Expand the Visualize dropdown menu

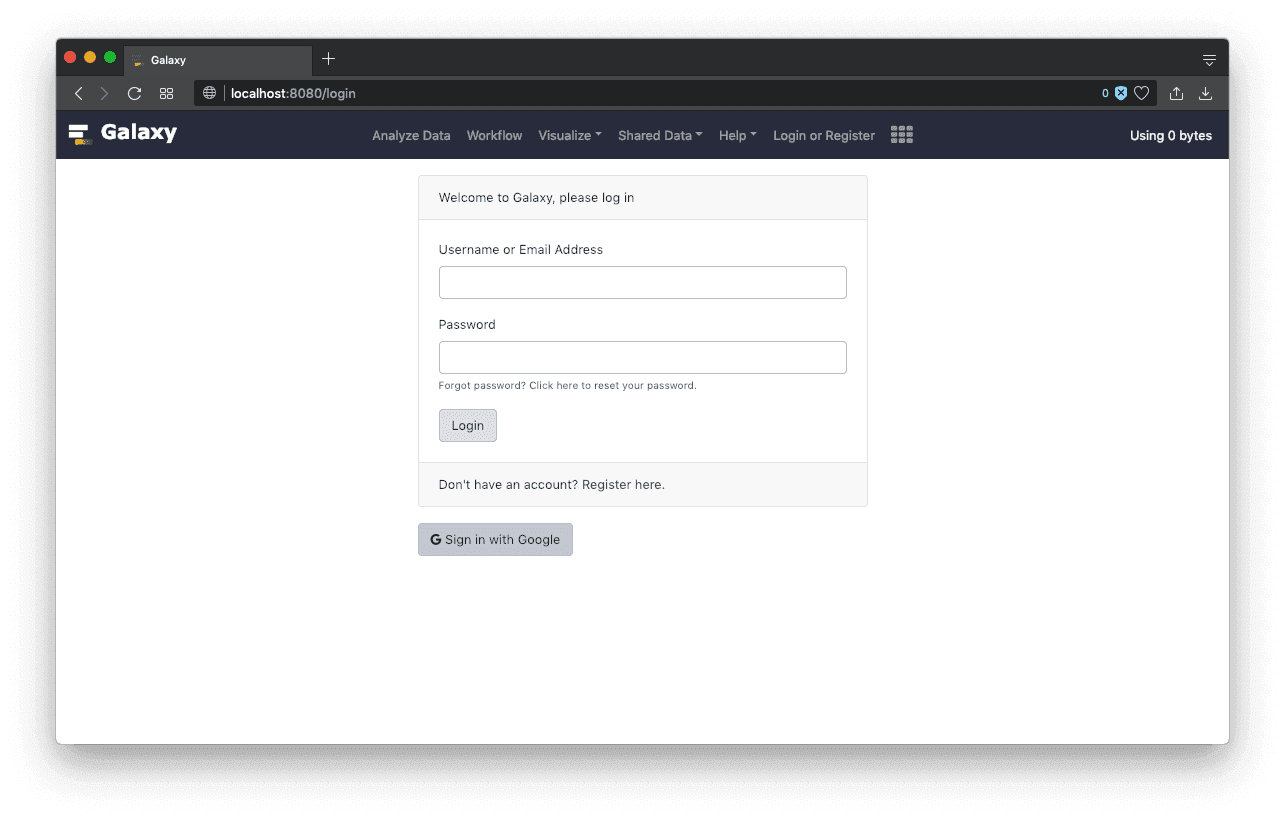pyautogui.click(x=569, y=135)
